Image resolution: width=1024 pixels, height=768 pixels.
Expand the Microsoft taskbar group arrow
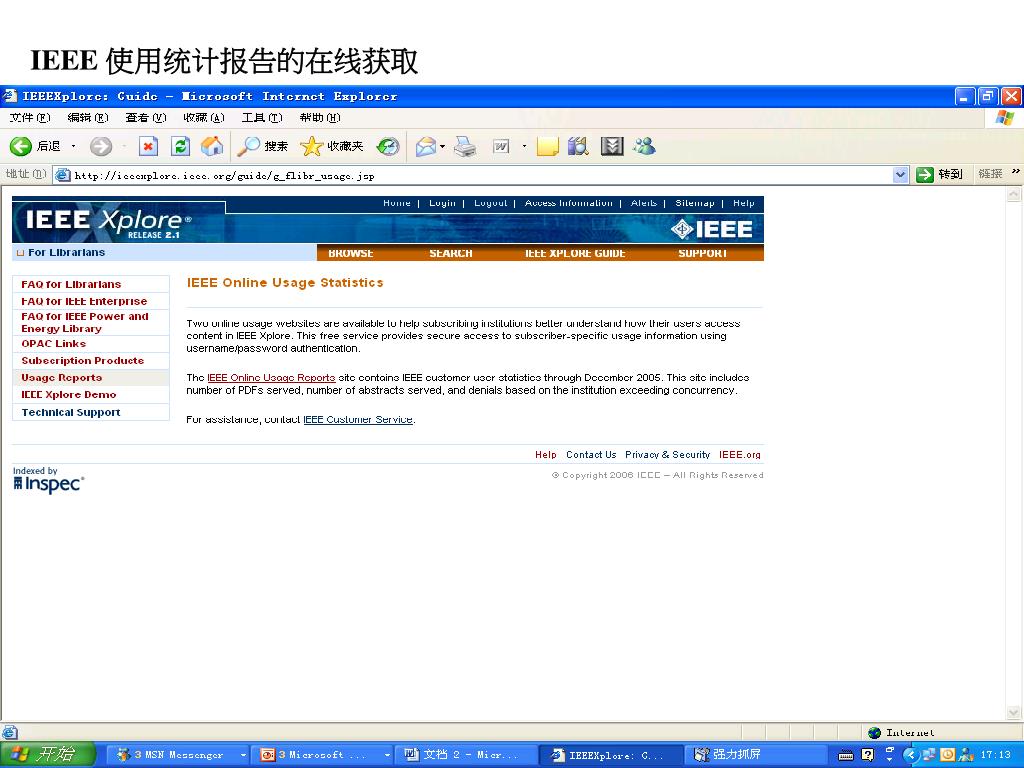(387, 755)
